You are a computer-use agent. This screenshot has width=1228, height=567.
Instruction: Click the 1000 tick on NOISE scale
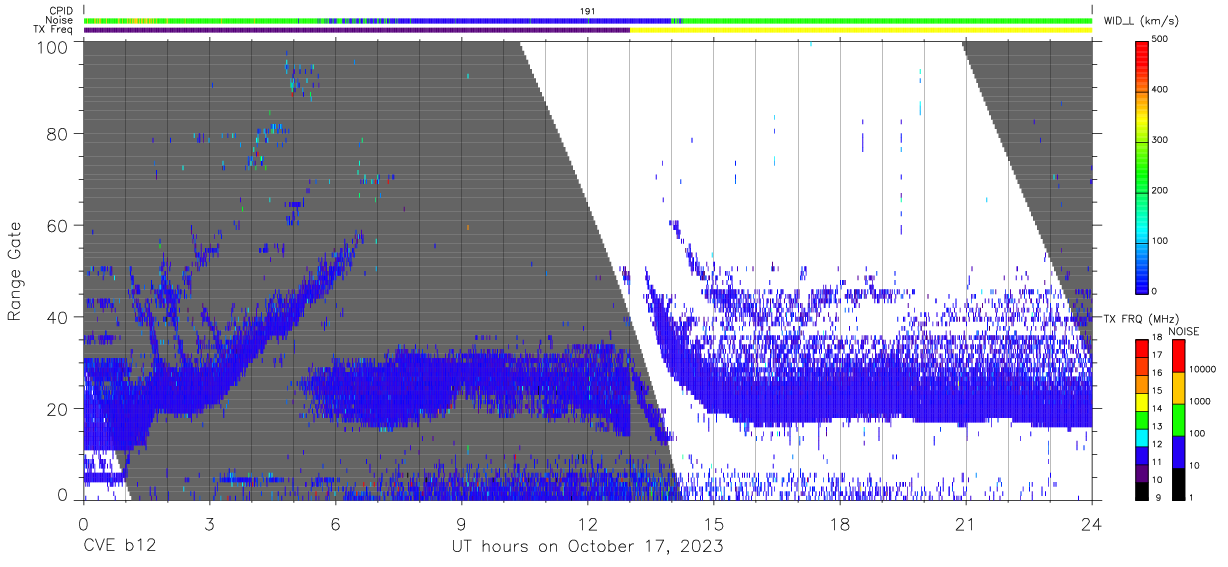click(1200, 402)
